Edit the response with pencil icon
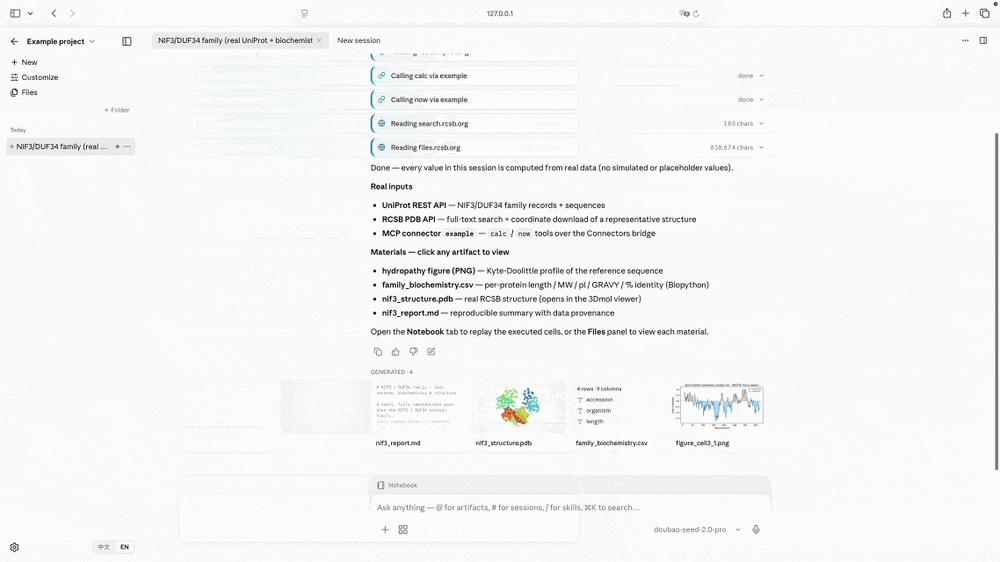Image resolution: width=1000 pixels, height=562 pixels. [x=431, y=351]
